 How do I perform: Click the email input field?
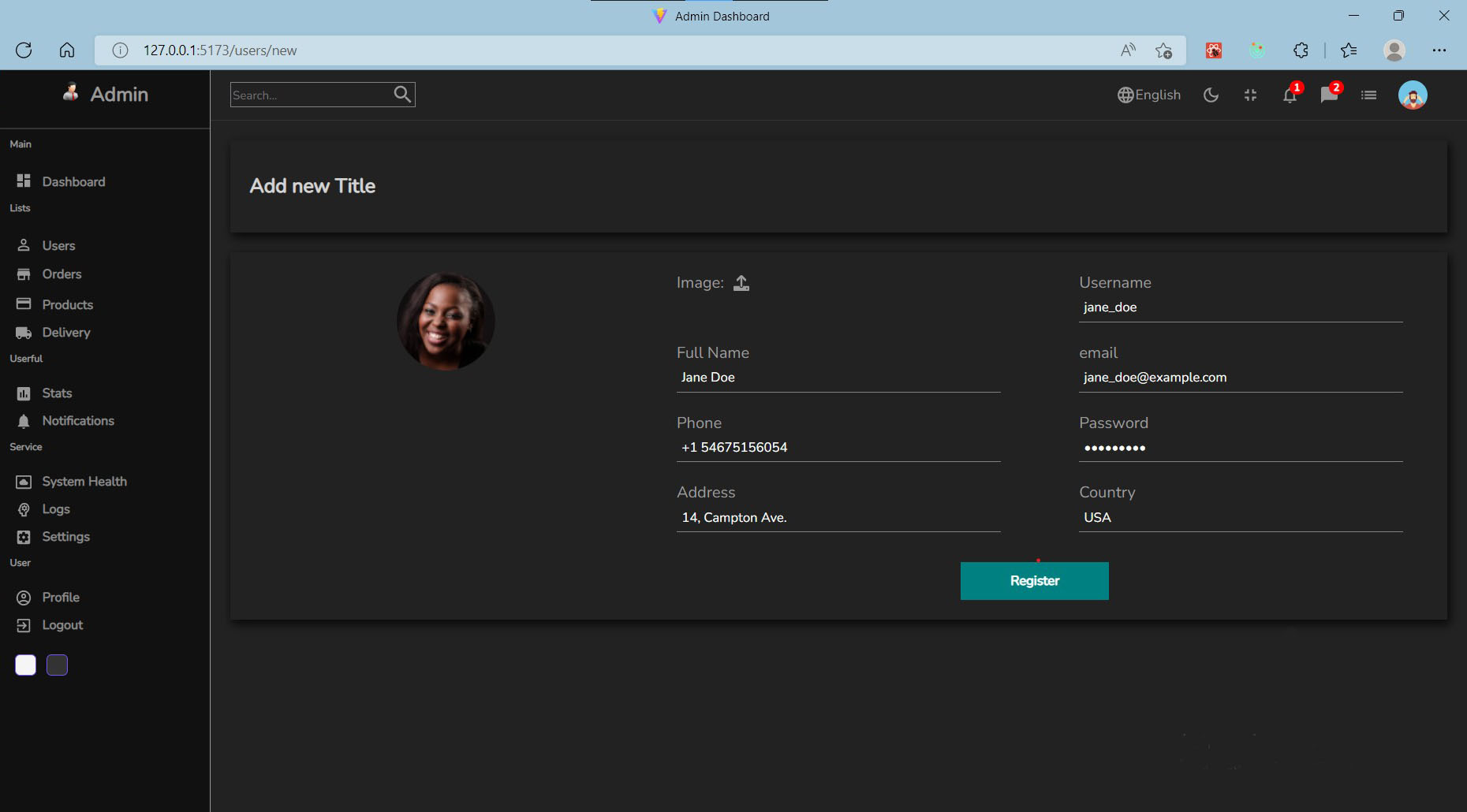[x=1241, y=378]
